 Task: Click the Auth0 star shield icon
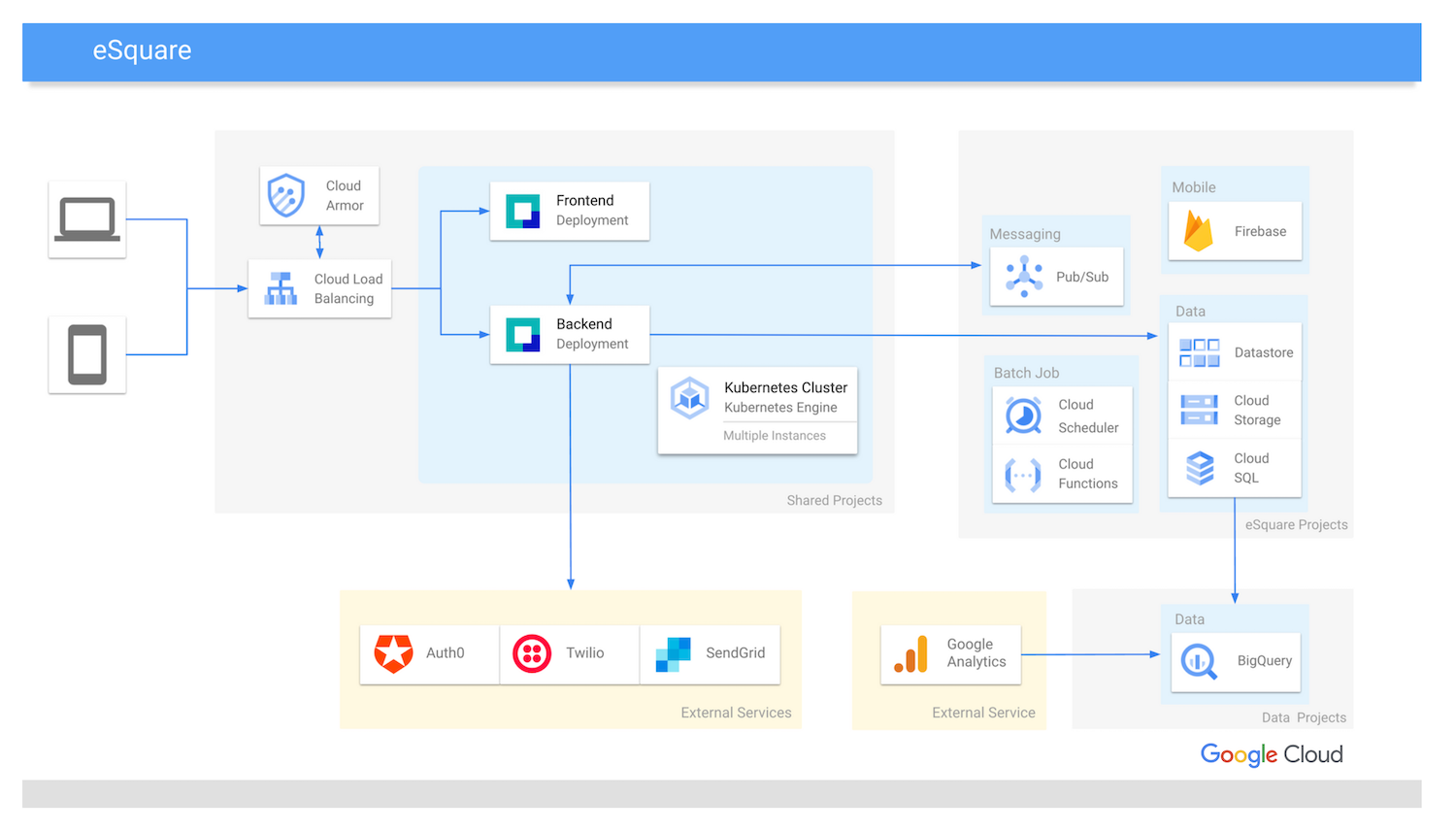pyautogui.click(x=394, y=653)
